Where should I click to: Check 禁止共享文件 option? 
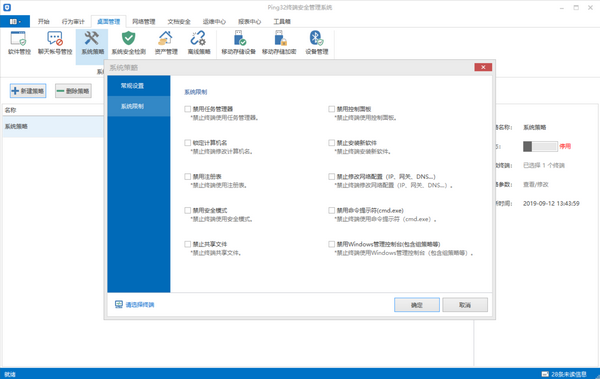click(188, 244)
